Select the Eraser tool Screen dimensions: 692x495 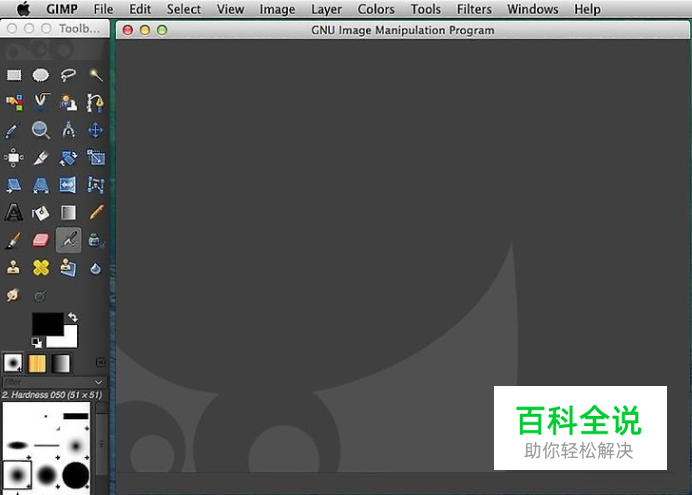coord(41,240)
